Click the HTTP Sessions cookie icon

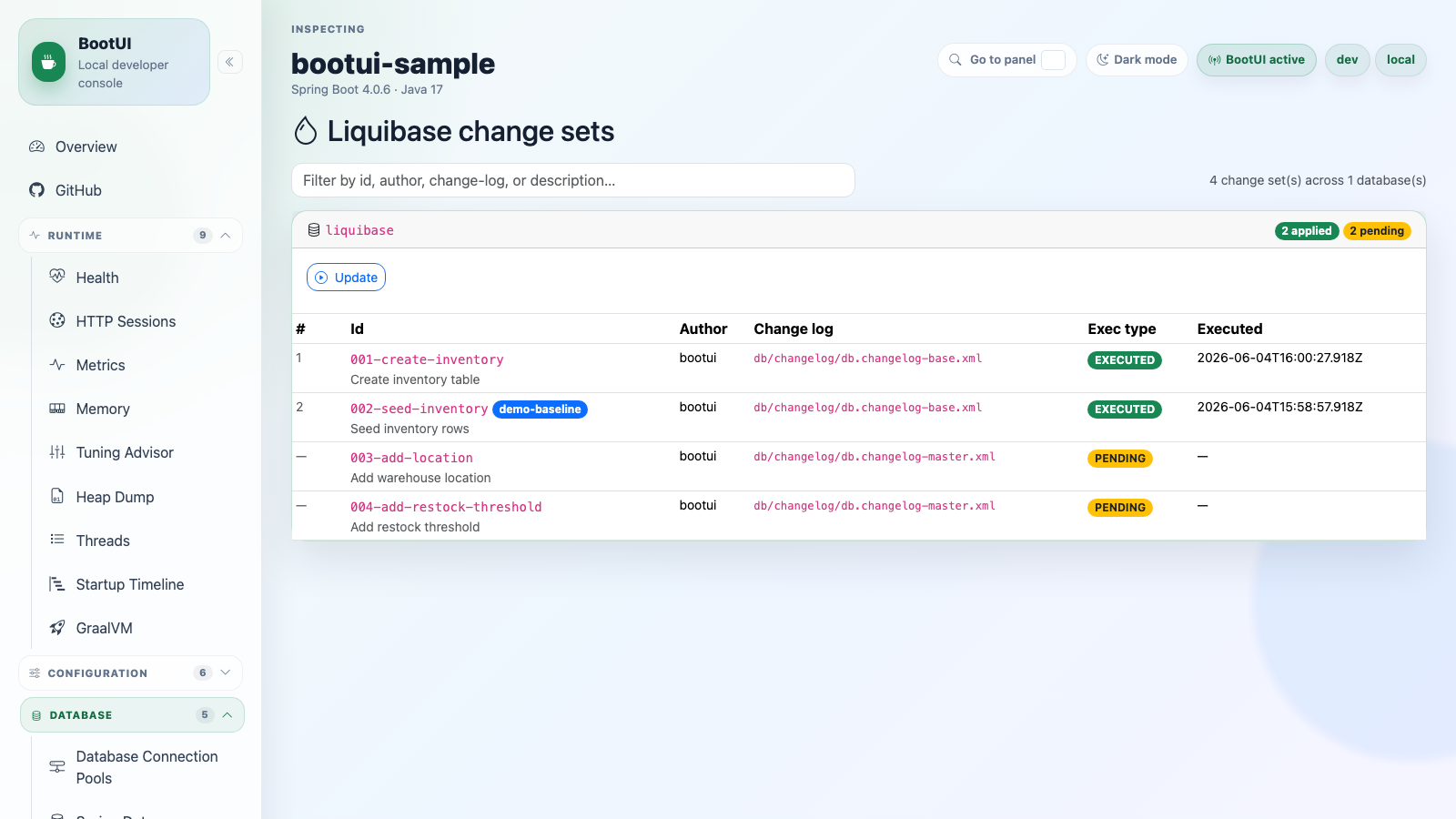coord(57,320)
